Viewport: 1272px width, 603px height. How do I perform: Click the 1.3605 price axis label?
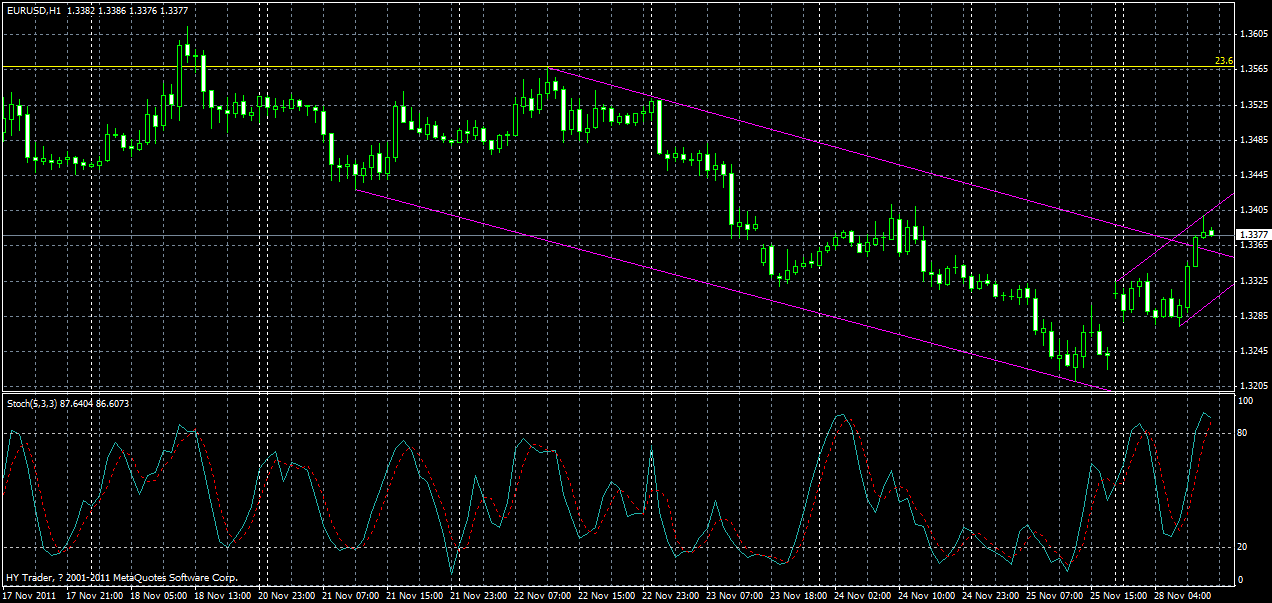(1252, 34)
